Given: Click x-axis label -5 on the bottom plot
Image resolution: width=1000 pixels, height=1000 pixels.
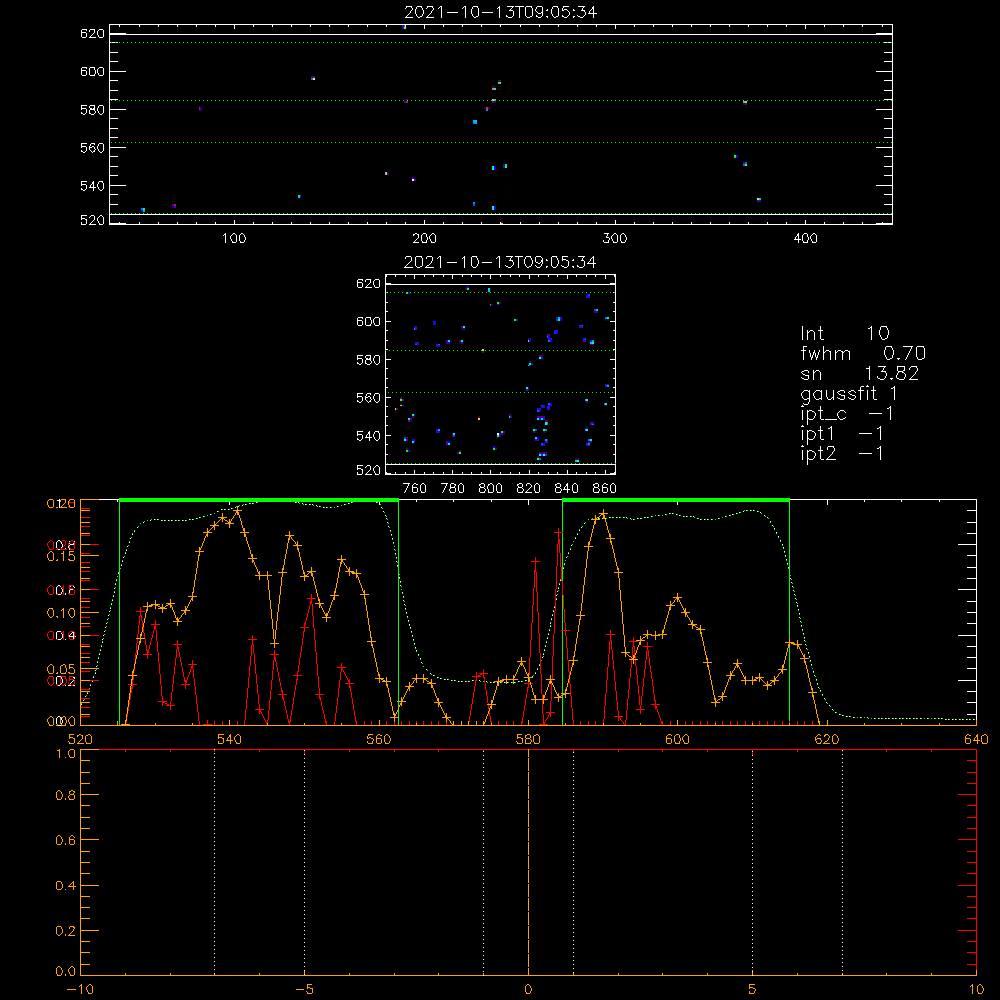Looking at the screenshot, I should click(304, 989).
